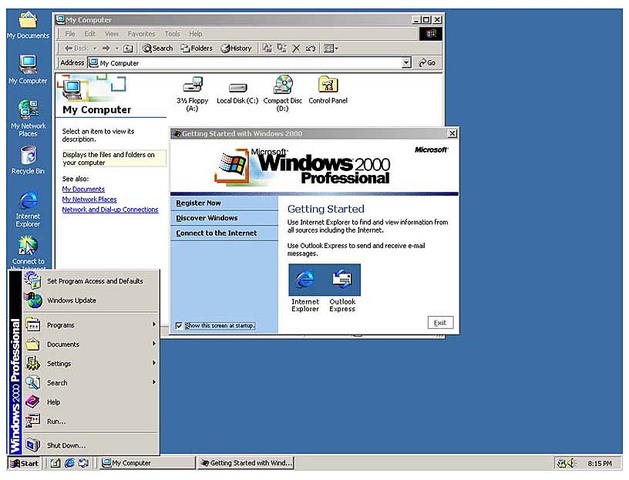Open Windows Update from Start menu
The image size is (629, 480).
[x=91, y=300]
